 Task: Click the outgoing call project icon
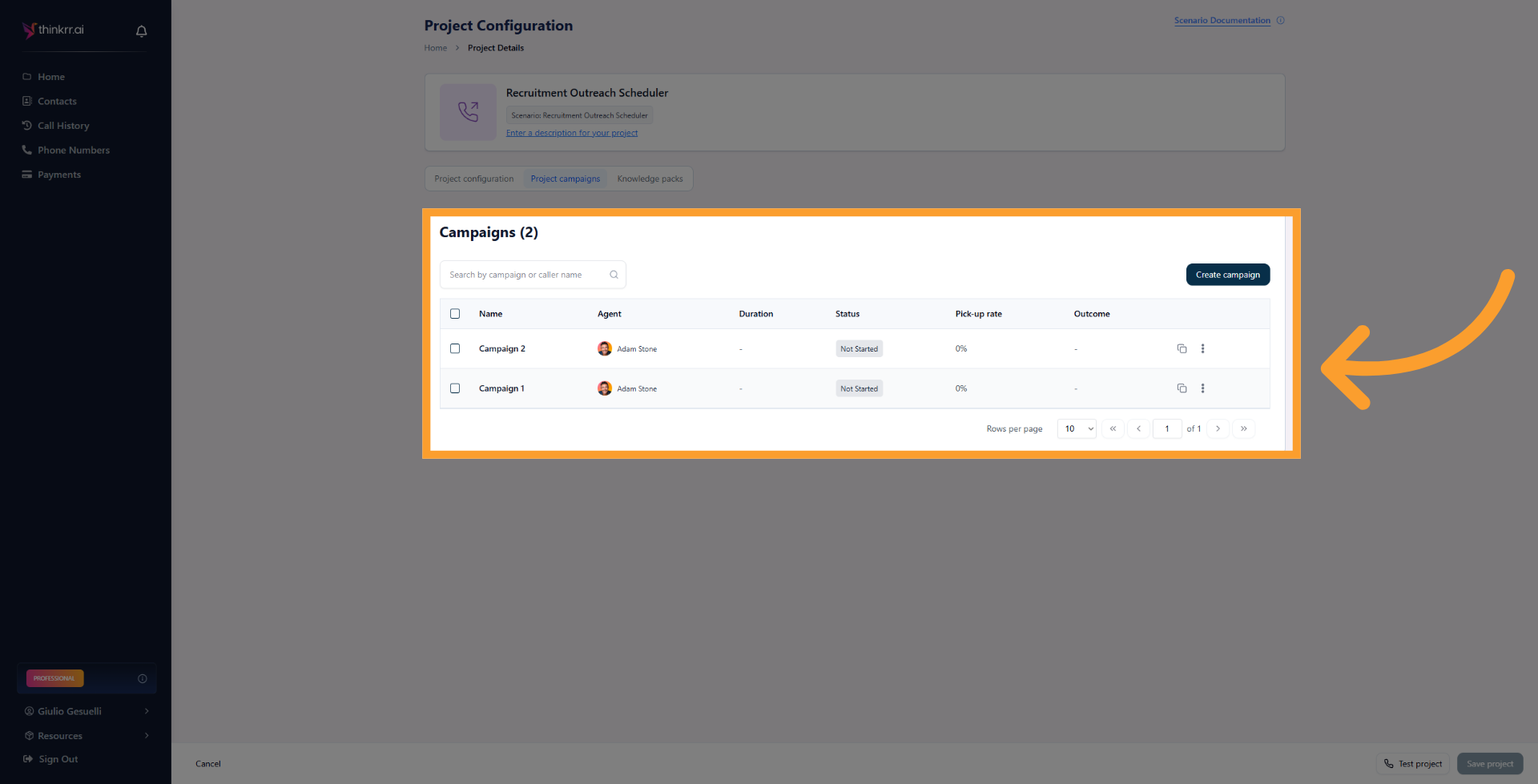[x=468, y=112]
